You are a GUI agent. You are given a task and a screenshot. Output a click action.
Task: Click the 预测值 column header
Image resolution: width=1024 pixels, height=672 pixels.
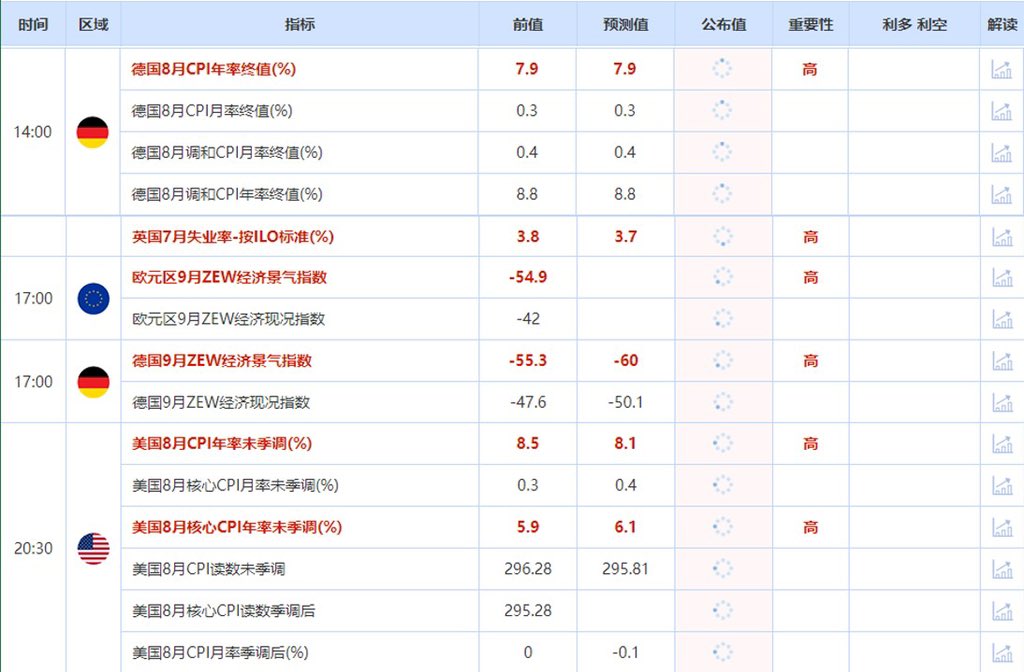pyautogui.click(x=626, y=24)
